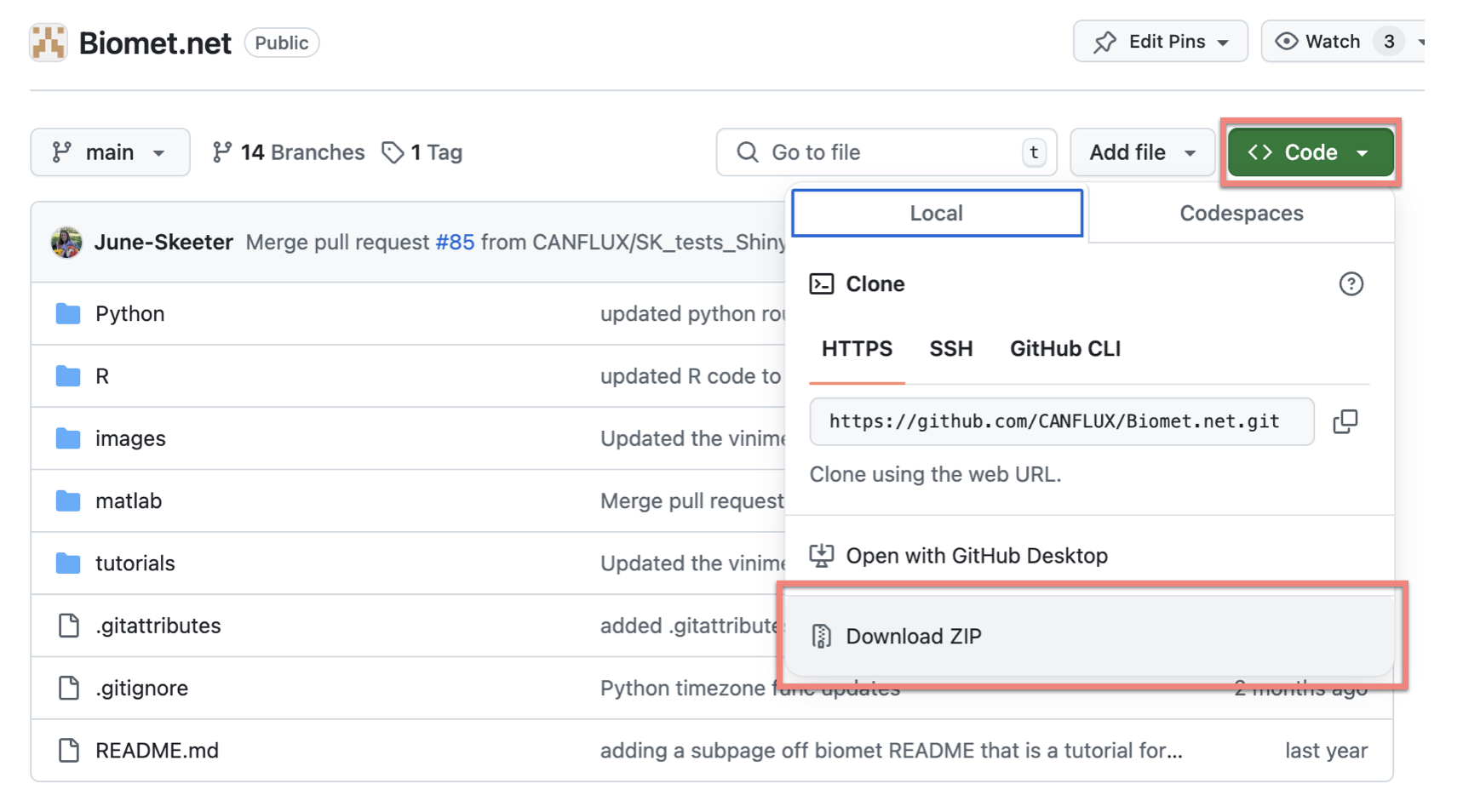The width and height of the screenshot is (1463, 812).
Task: Click the Go to file search field
Action: tap(886, 152)
